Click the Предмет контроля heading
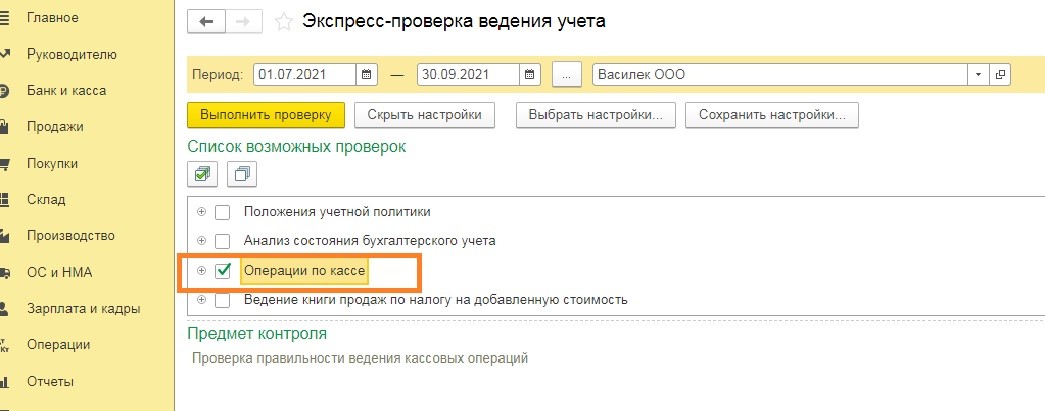This screenshot has height=411, width=1045. (x=257, y=334)
